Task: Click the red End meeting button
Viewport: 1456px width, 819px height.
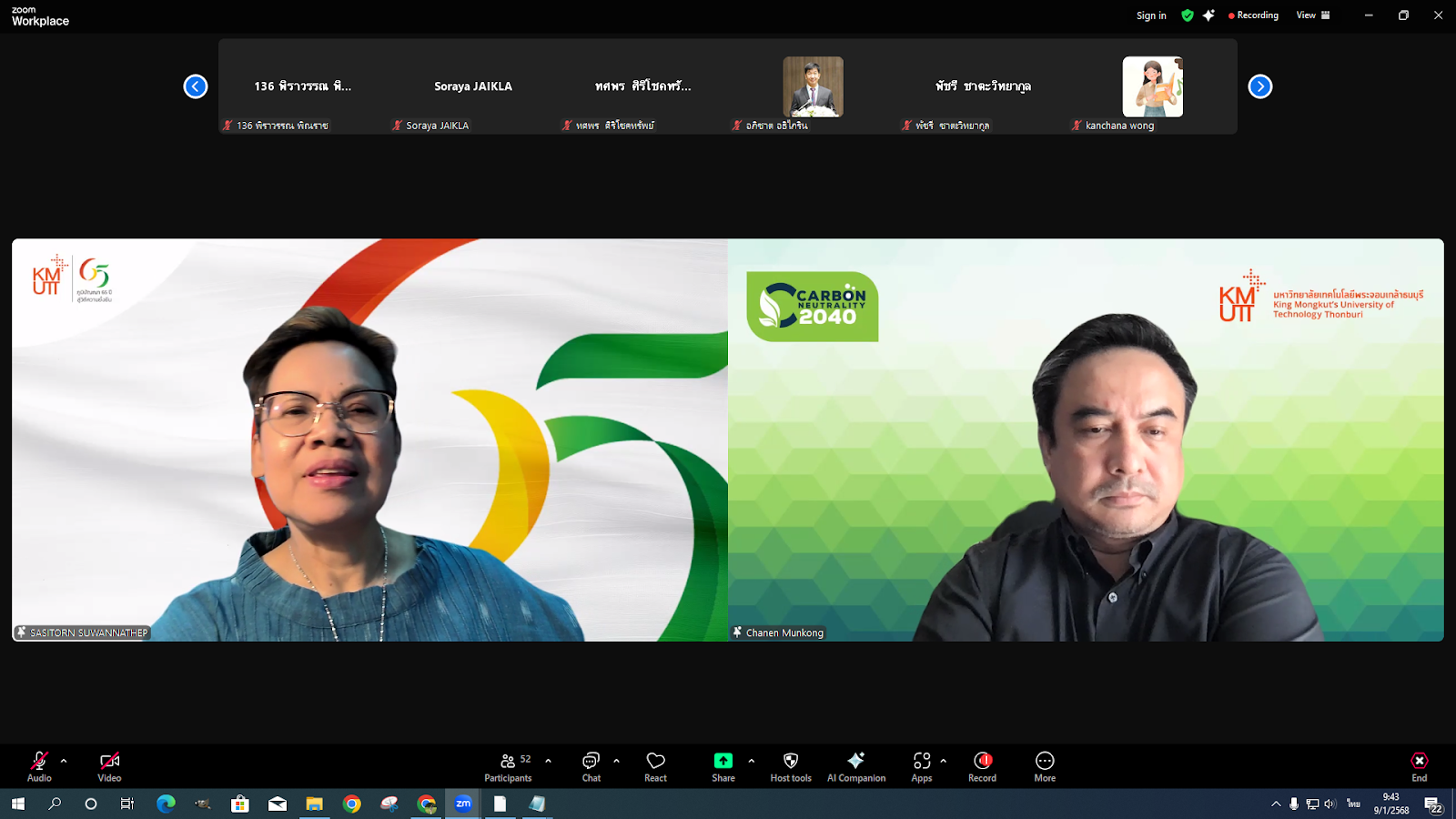Action: tap(1420, 766)
